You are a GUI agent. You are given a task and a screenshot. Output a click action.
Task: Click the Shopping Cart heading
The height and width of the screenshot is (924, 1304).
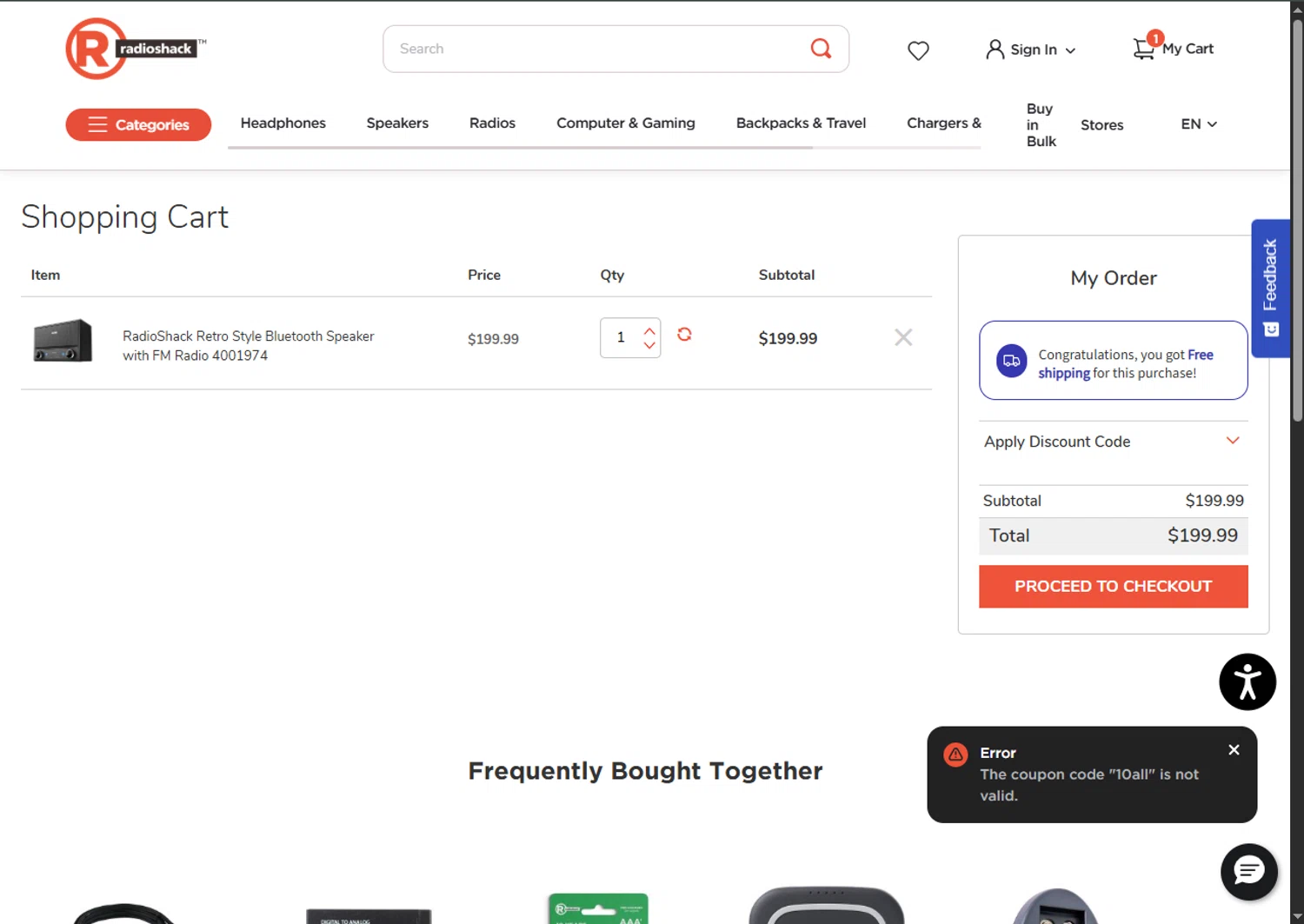[x=125, y=216]
